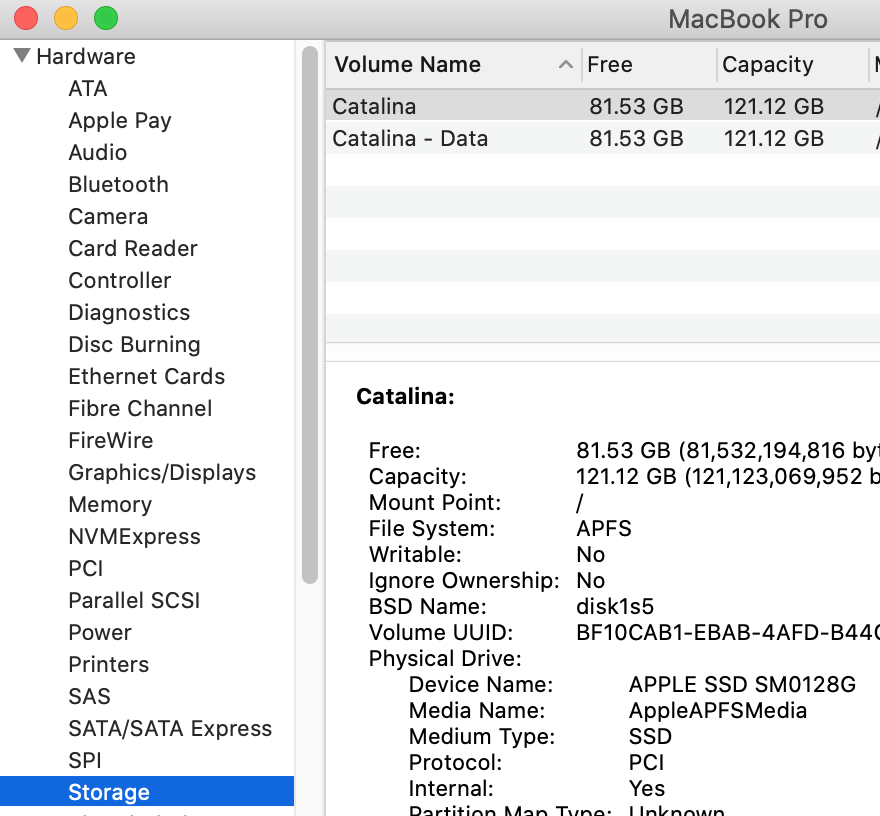This screenshot has height=816, width=880.
Task: Click the Free bytes value in details
Action: pos(728,450)
